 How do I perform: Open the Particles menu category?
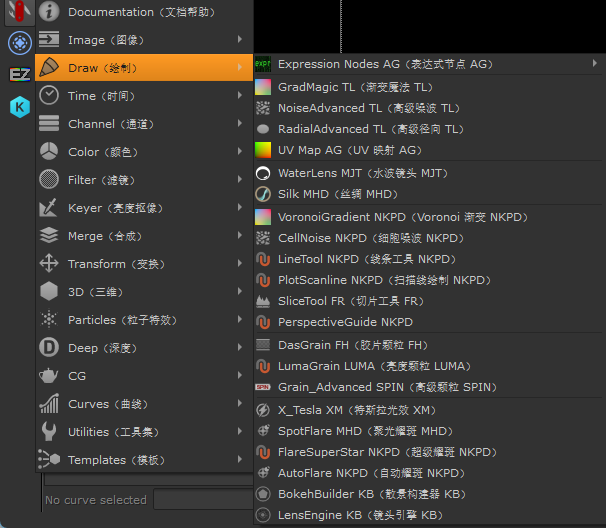pos(144,320)
